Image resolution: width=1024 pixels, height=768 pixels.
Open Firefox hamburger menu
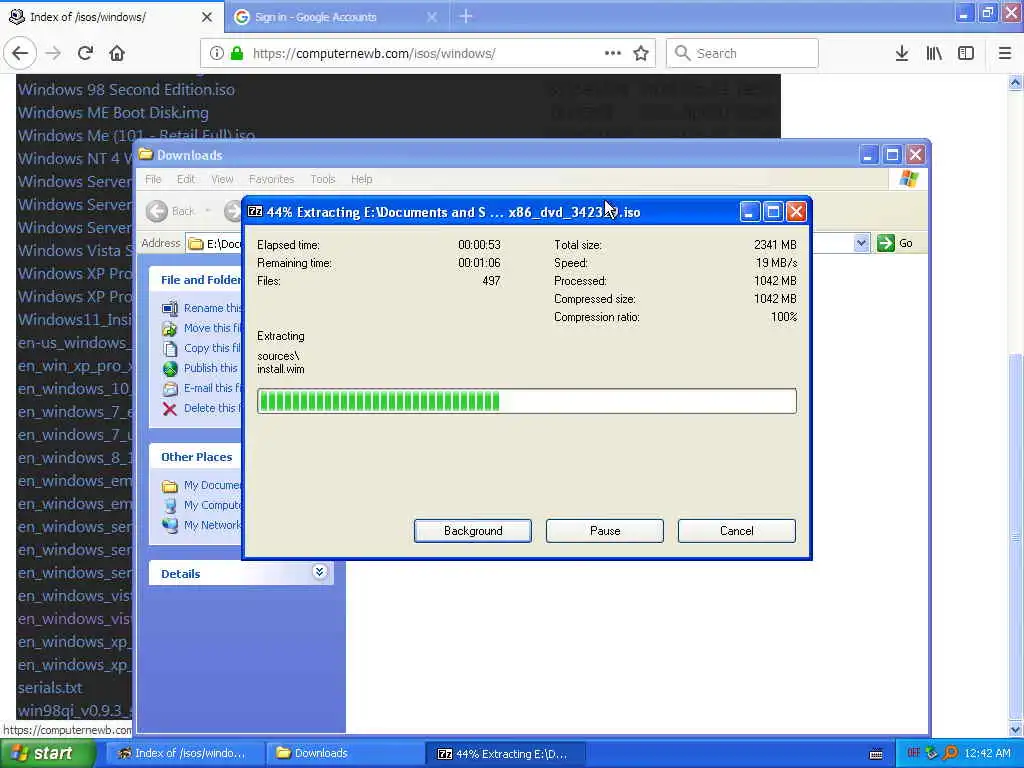tap(1004, 53)
